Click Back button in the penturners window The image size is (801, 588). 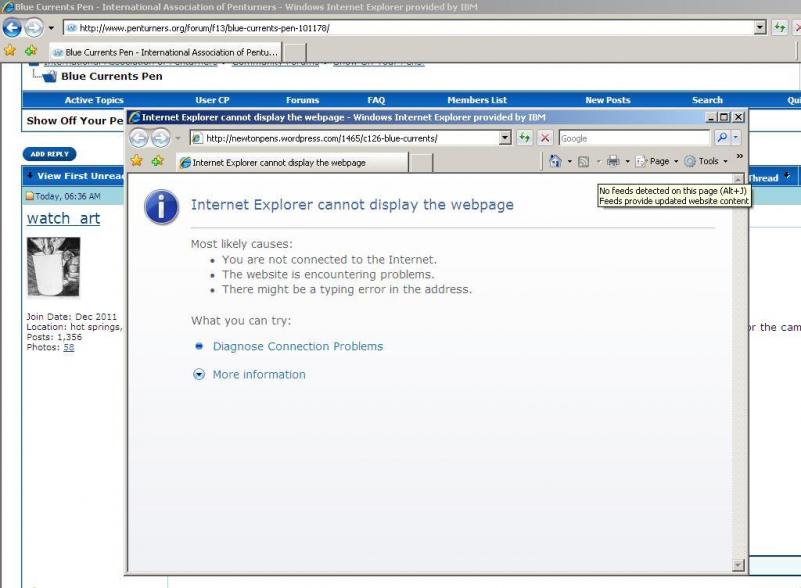coord(12,28)
